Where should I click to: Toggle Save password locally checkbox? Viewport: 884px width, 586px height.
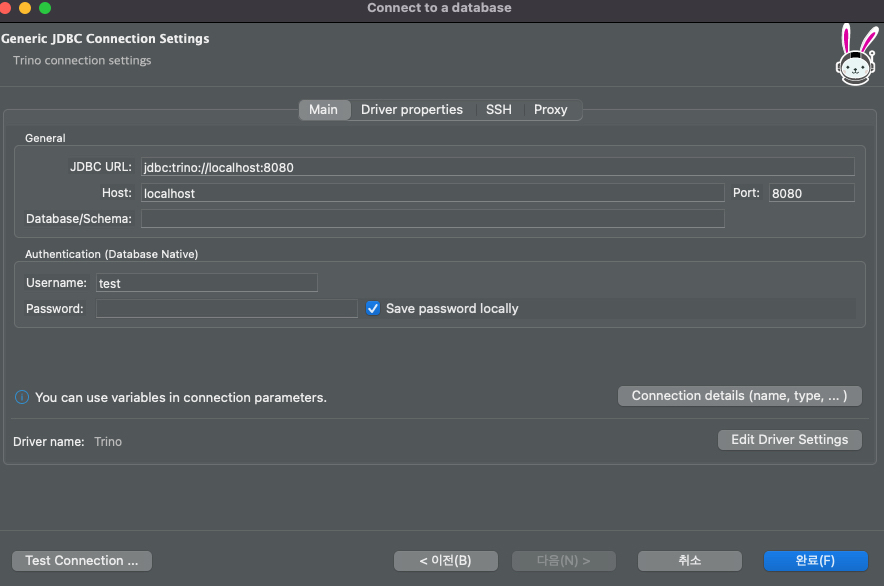click(374, 309)
